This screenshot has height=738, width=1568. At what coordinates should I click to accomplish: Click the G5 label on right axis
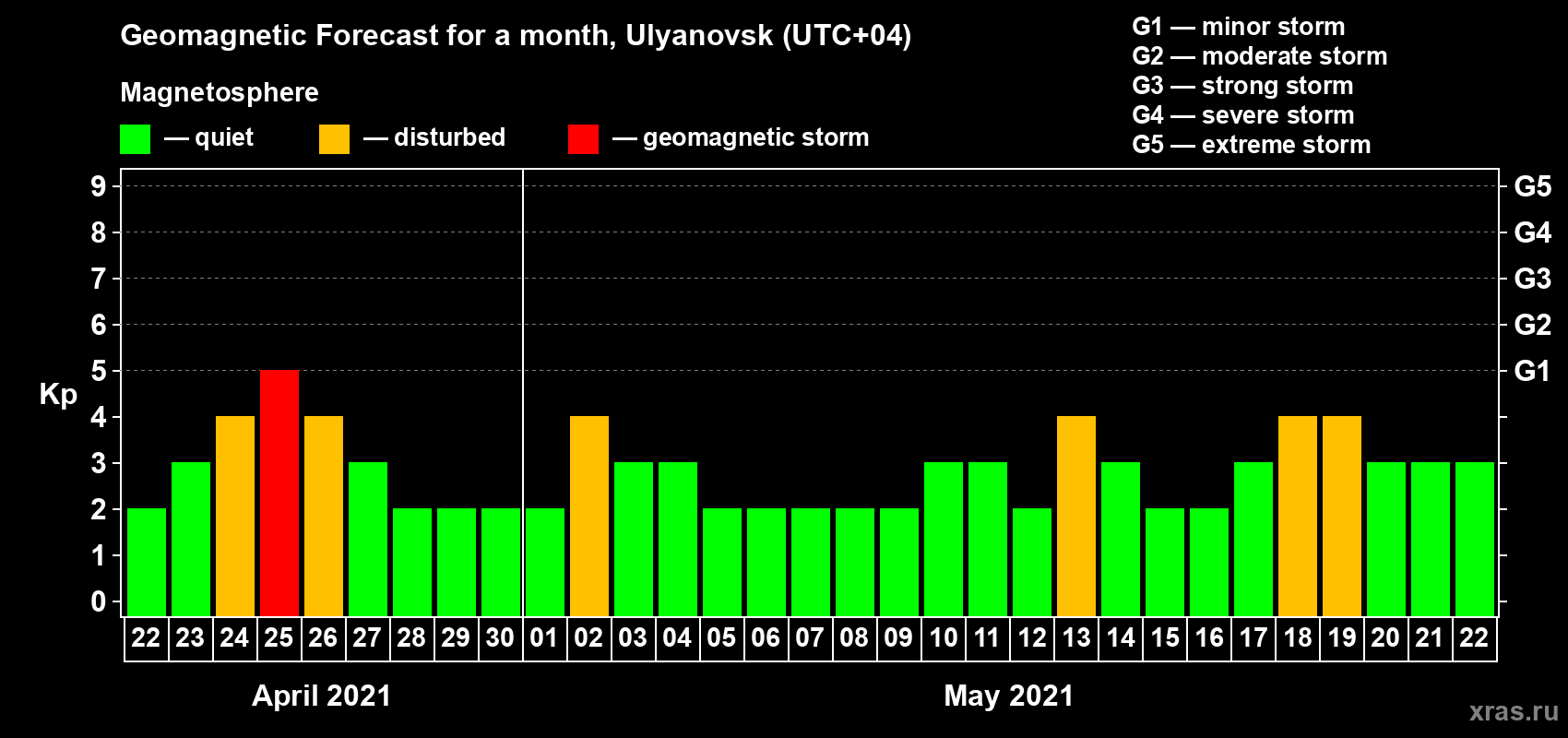click(x=1533, y=186)
